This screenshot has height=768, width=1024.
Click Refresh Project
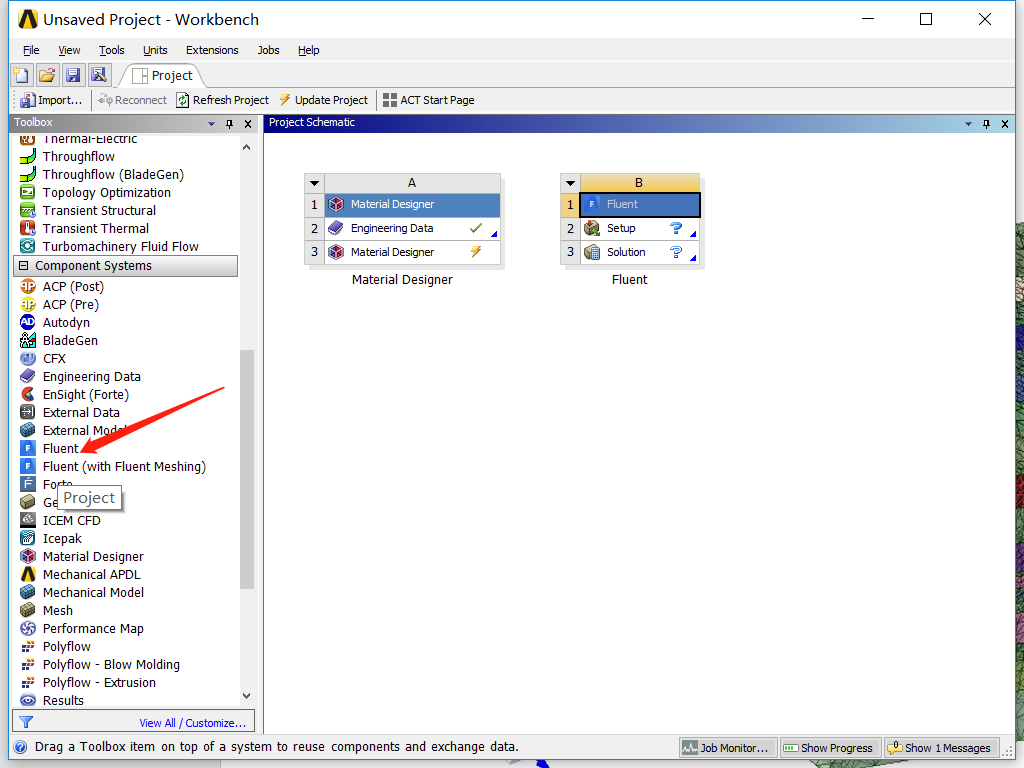point(223,100)
